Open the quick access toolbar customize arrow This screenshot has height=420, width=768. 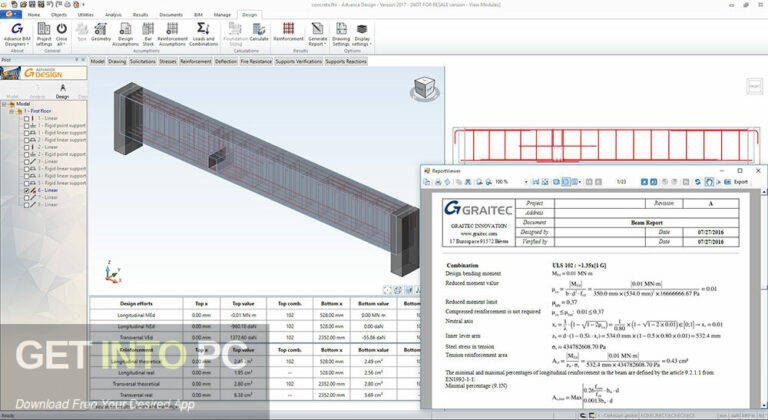click(x=83, y=4)
